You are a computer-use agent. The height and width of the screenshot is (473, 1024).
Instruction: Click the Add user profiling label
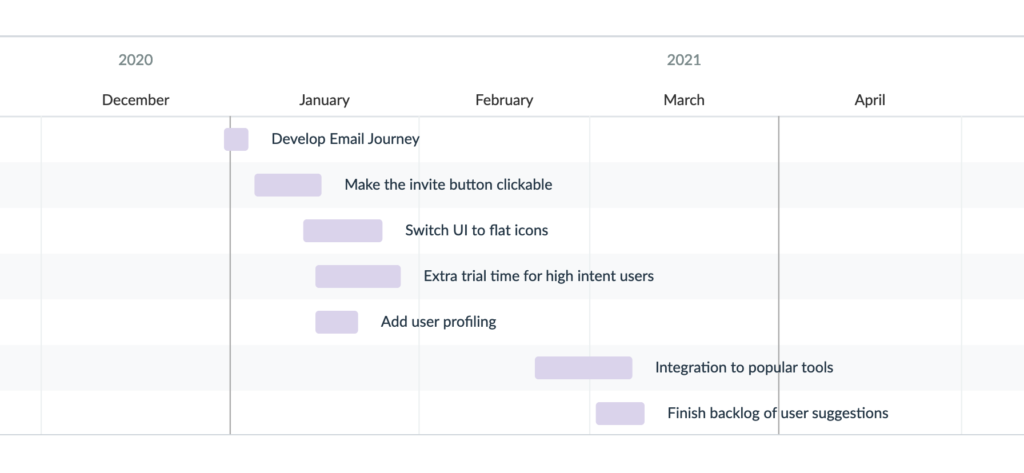pyautogui.click(x=439, y=322)
